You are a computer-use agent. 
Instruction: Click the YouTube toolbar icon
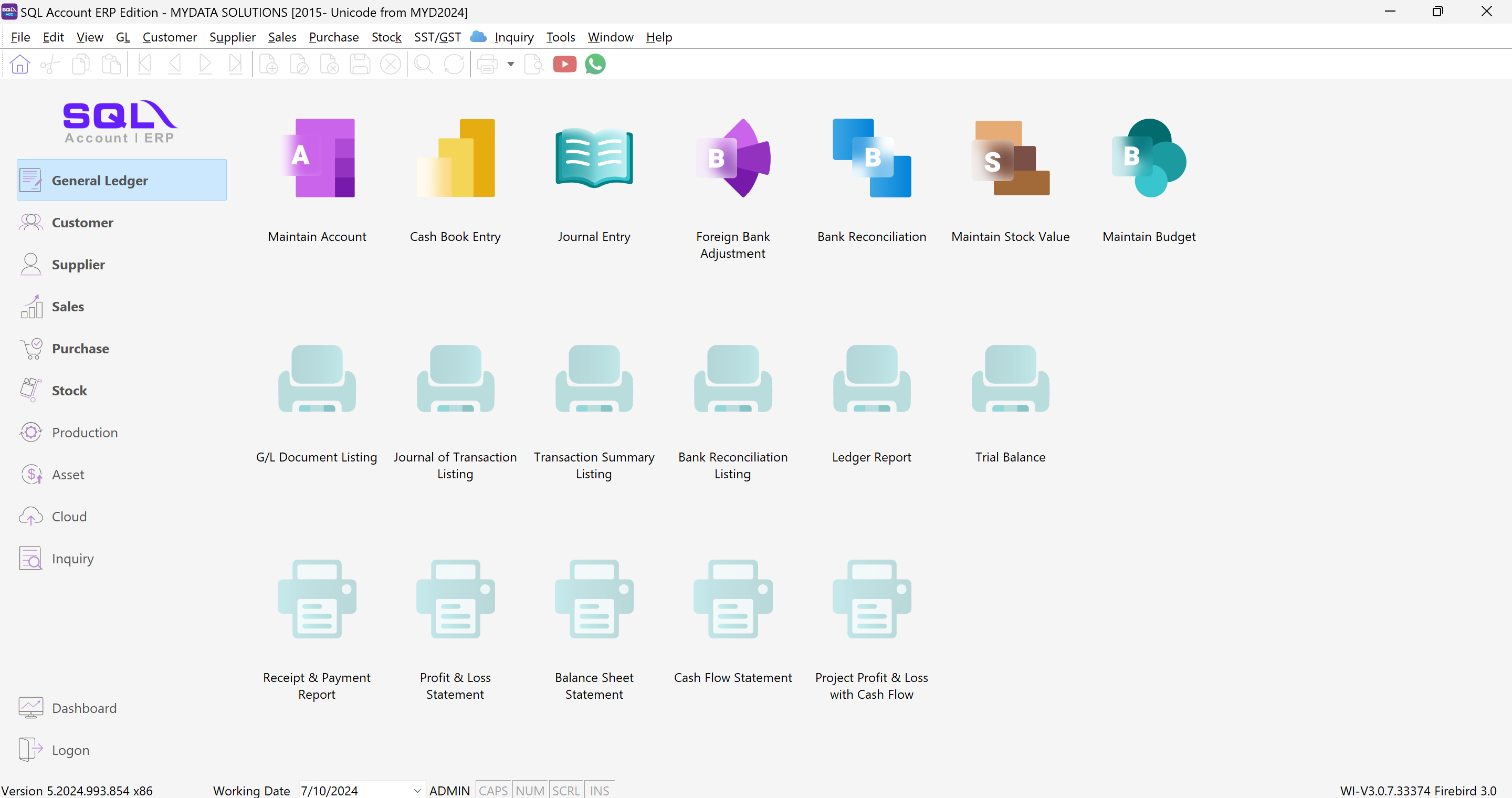(565, 64)
